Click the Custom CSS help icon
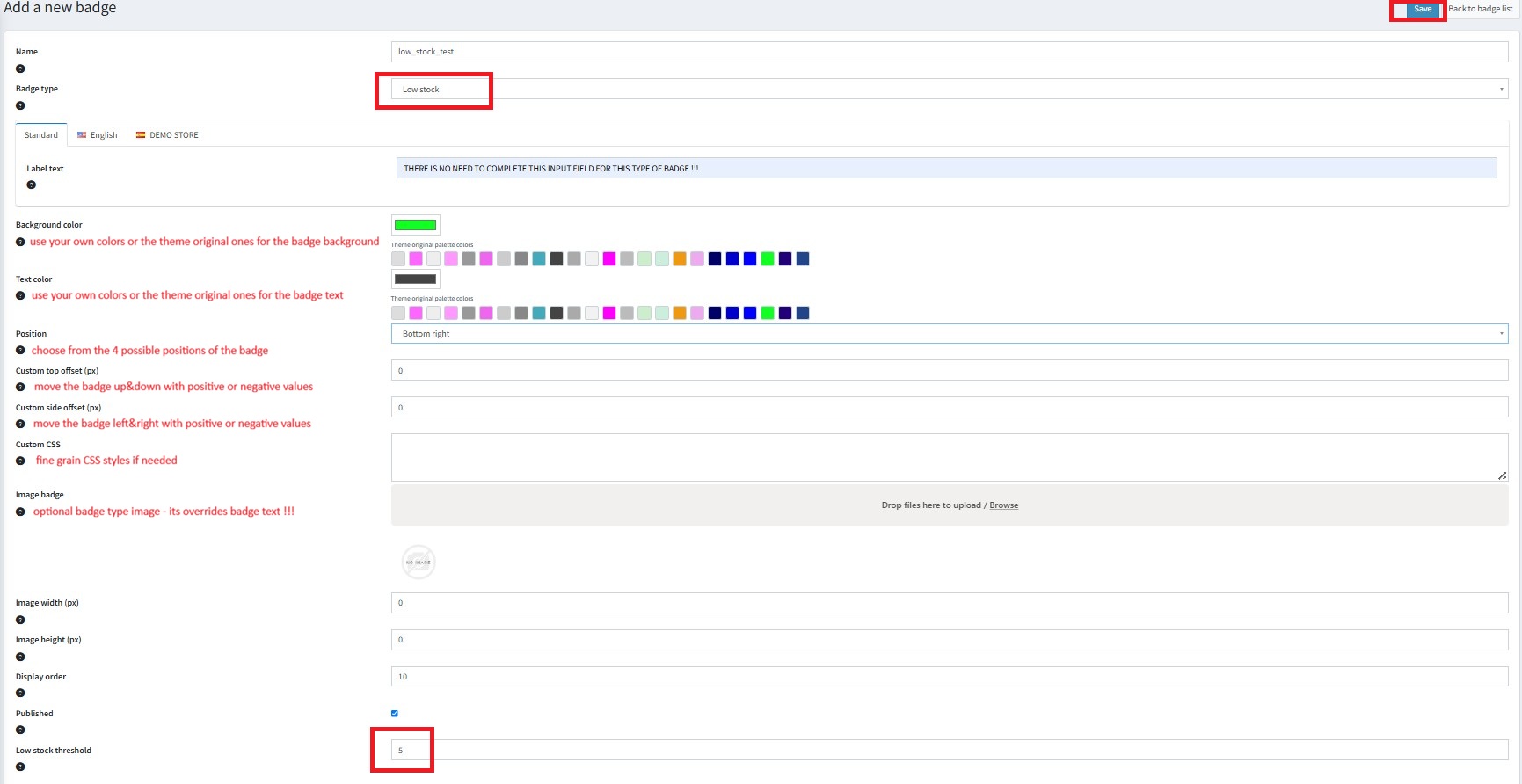 coord(20,461)
